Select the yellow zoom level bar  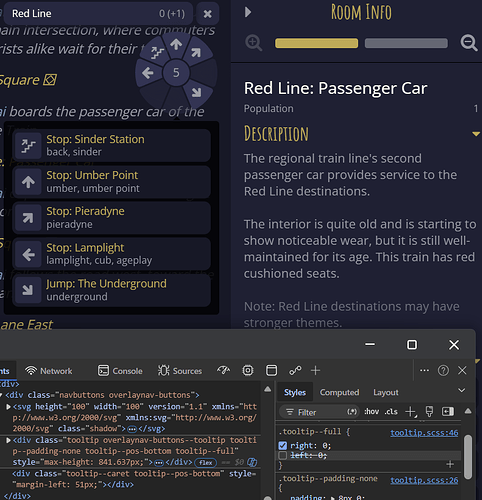[316, 43]
